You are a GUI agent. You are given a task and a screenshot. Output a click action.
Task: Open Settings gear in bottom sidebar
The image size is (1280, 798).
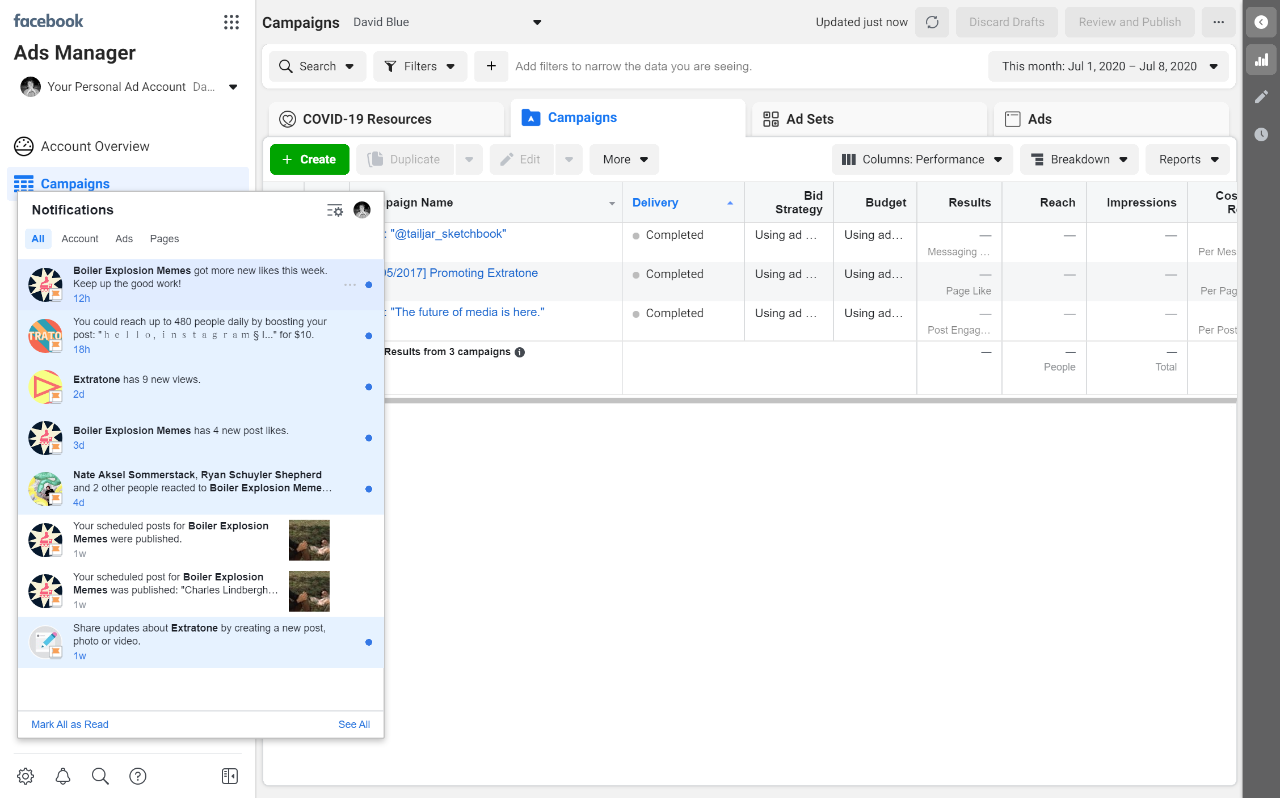[x=26, y=776]
